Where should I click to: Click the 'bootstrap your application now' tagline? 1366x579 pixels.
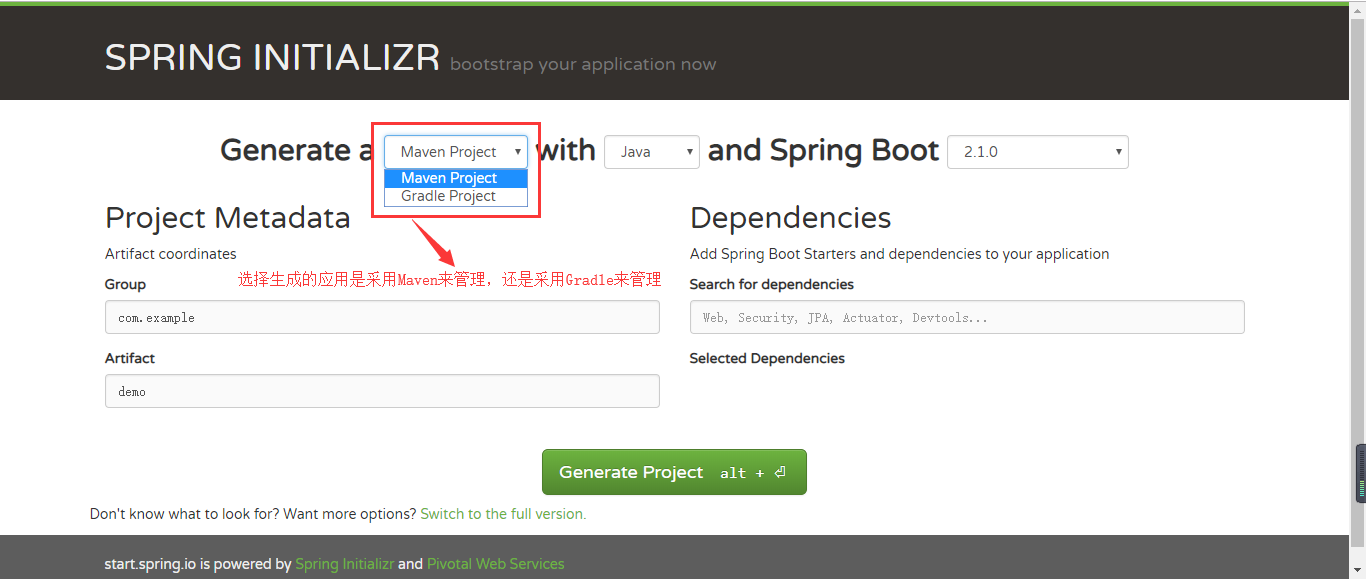tap(583, 64)
